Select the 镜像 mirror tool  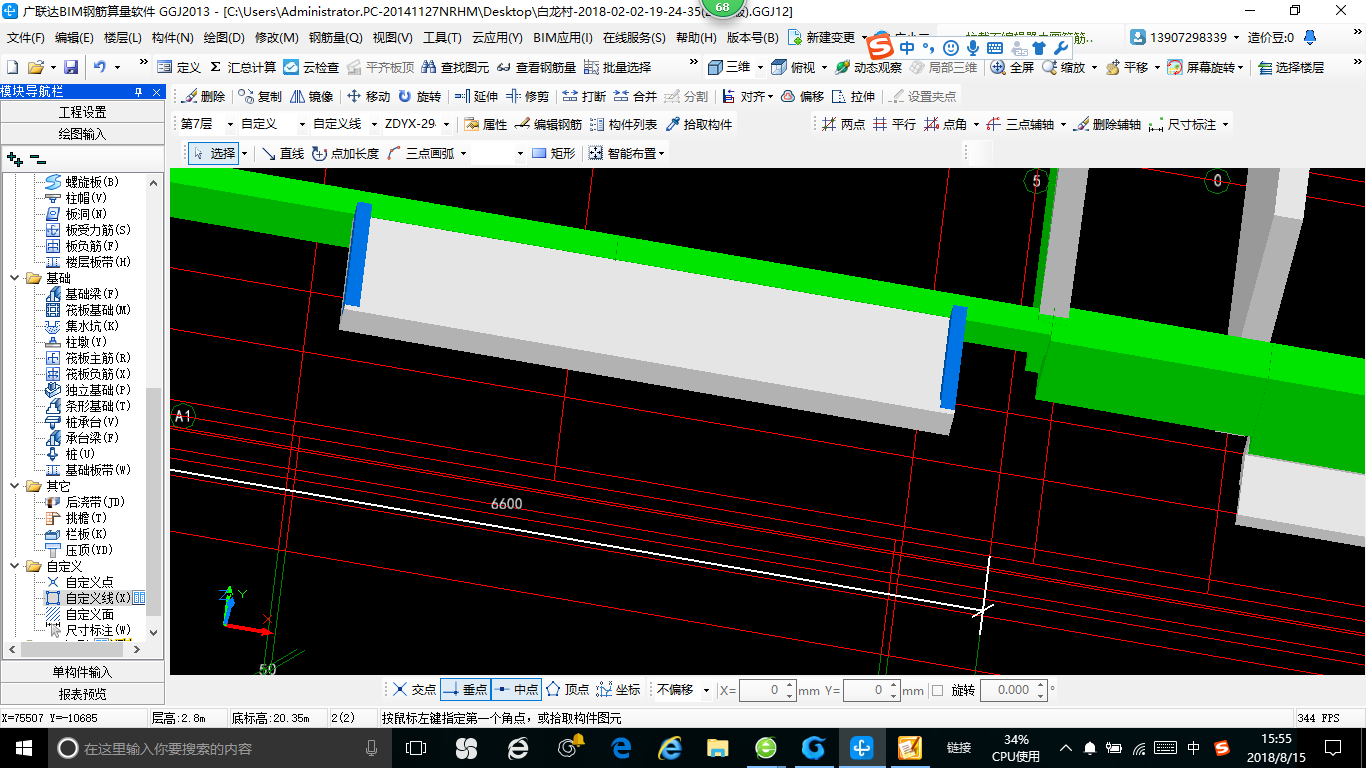(312, 97)
